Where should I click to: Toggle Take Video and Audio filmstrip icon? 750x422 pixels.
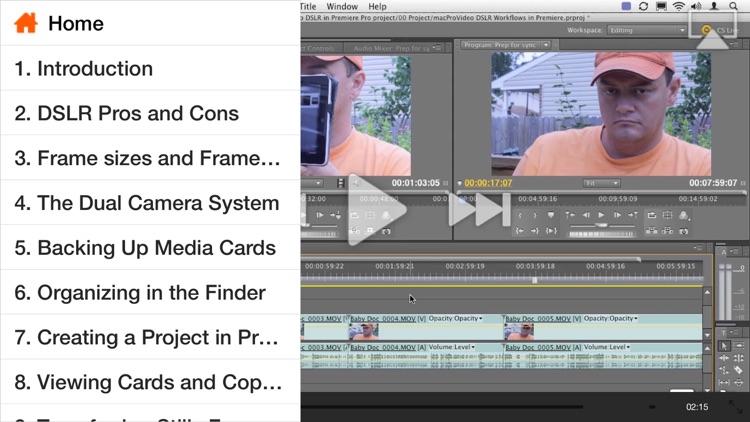click(341, 183)
